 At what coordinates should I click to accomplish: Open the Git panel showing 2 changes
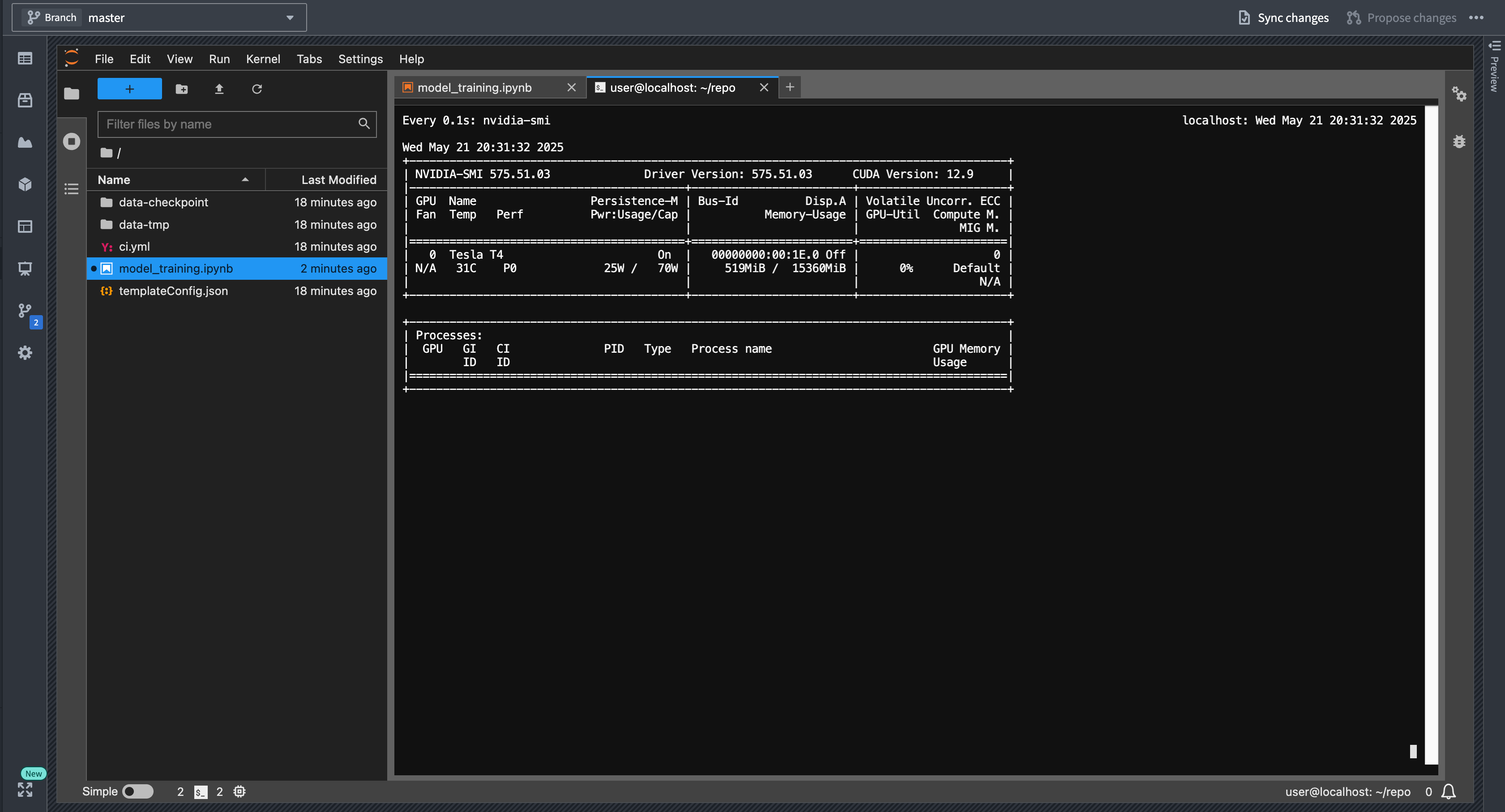(26, 312)
